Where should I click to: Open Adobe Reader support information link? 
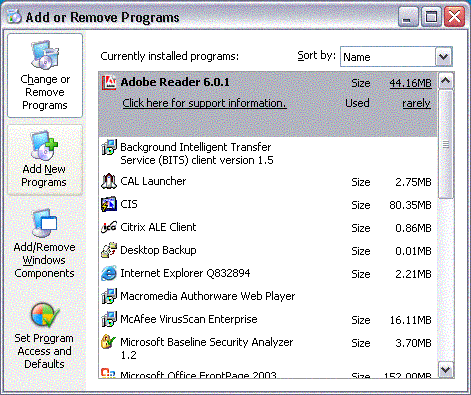[204, 103]
